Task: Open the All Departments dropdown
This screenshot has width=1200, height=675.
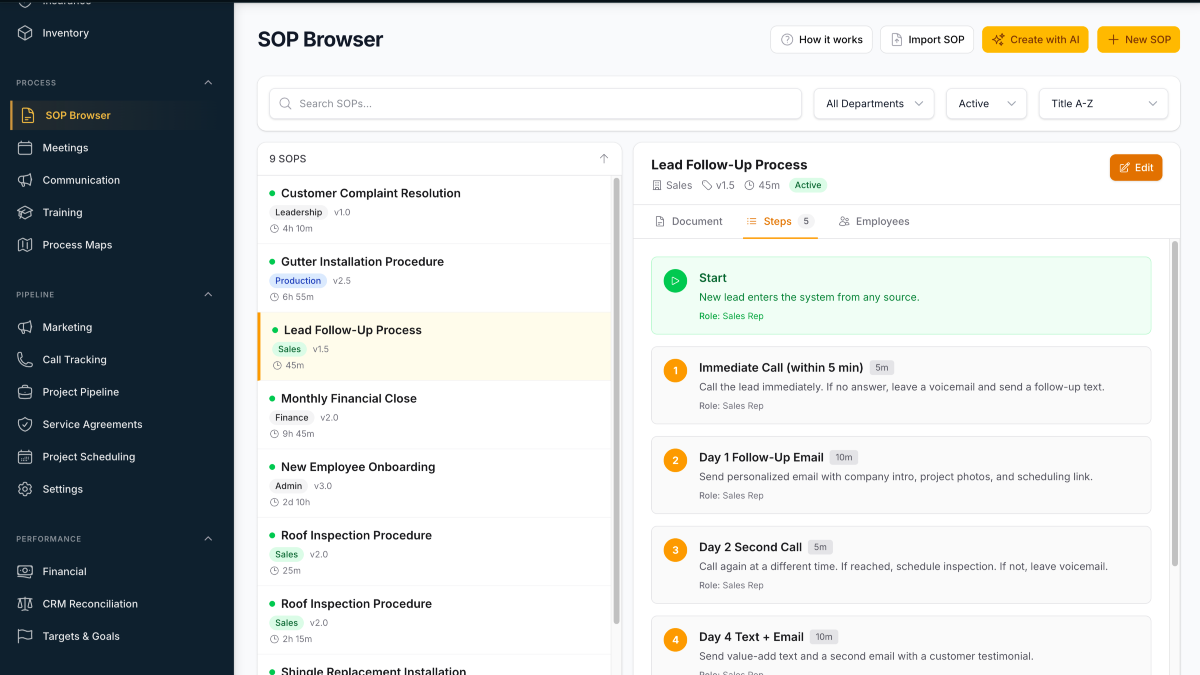Action: pyautogui.click(x=873, y=103)
